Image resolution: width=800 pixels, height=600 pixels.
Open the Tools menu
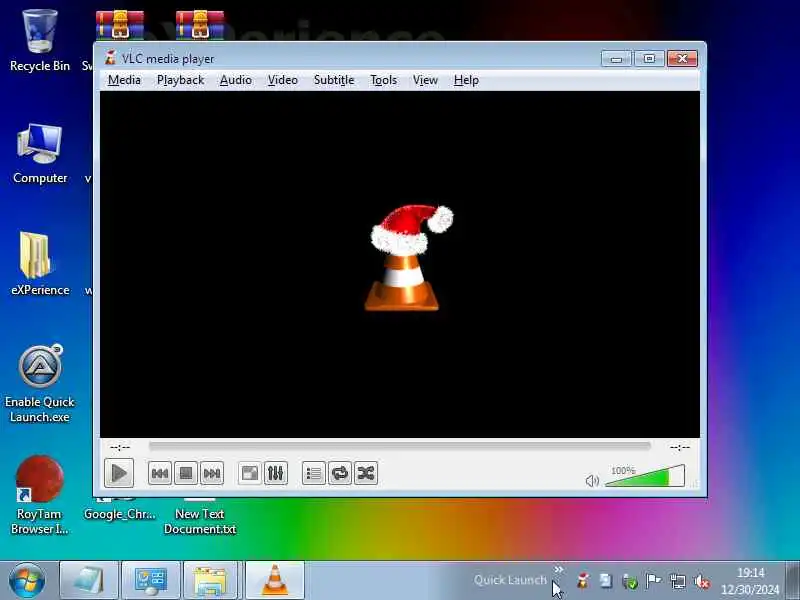click(384, 80)
